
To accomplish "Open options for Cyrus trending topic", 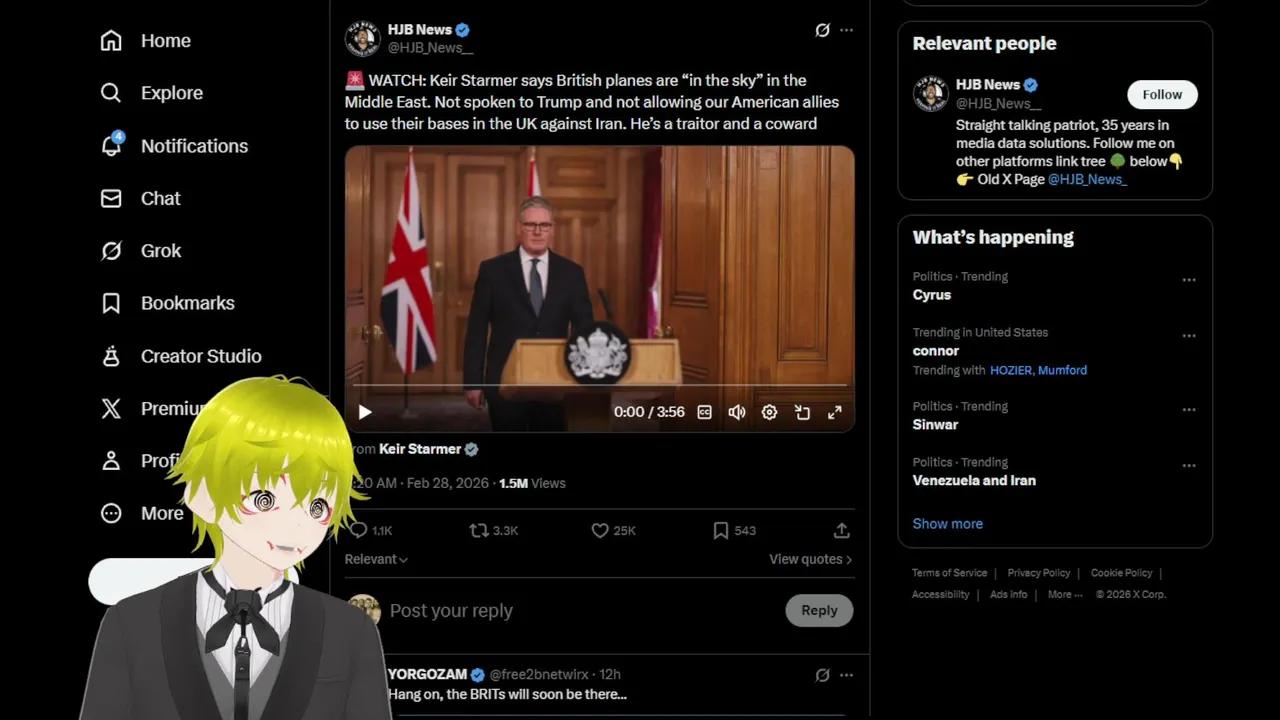I will click(1189, 280).
